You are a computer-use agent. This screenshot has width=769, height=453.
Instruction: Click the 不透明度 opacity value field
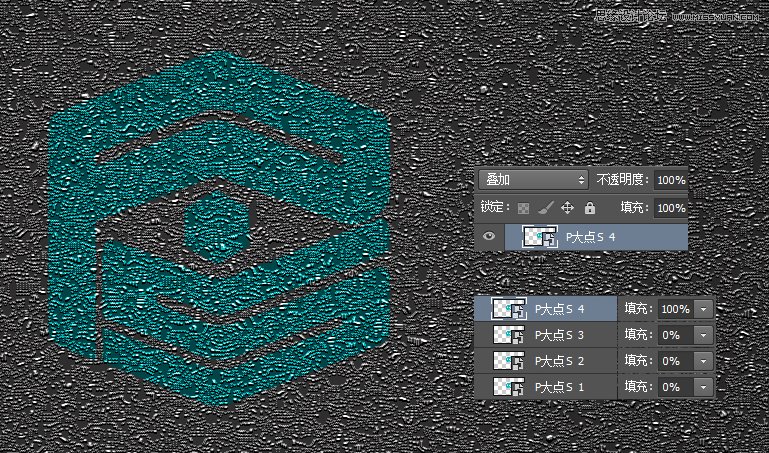[x=671, y=180]
